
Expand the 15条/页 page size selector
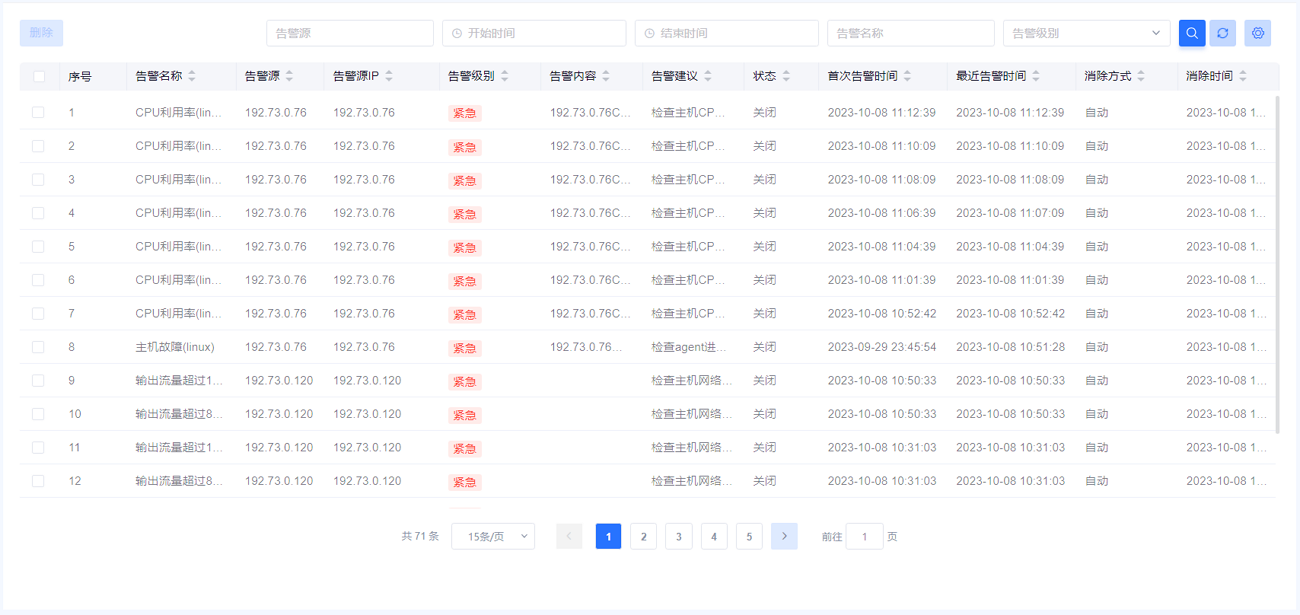(493, 537)
